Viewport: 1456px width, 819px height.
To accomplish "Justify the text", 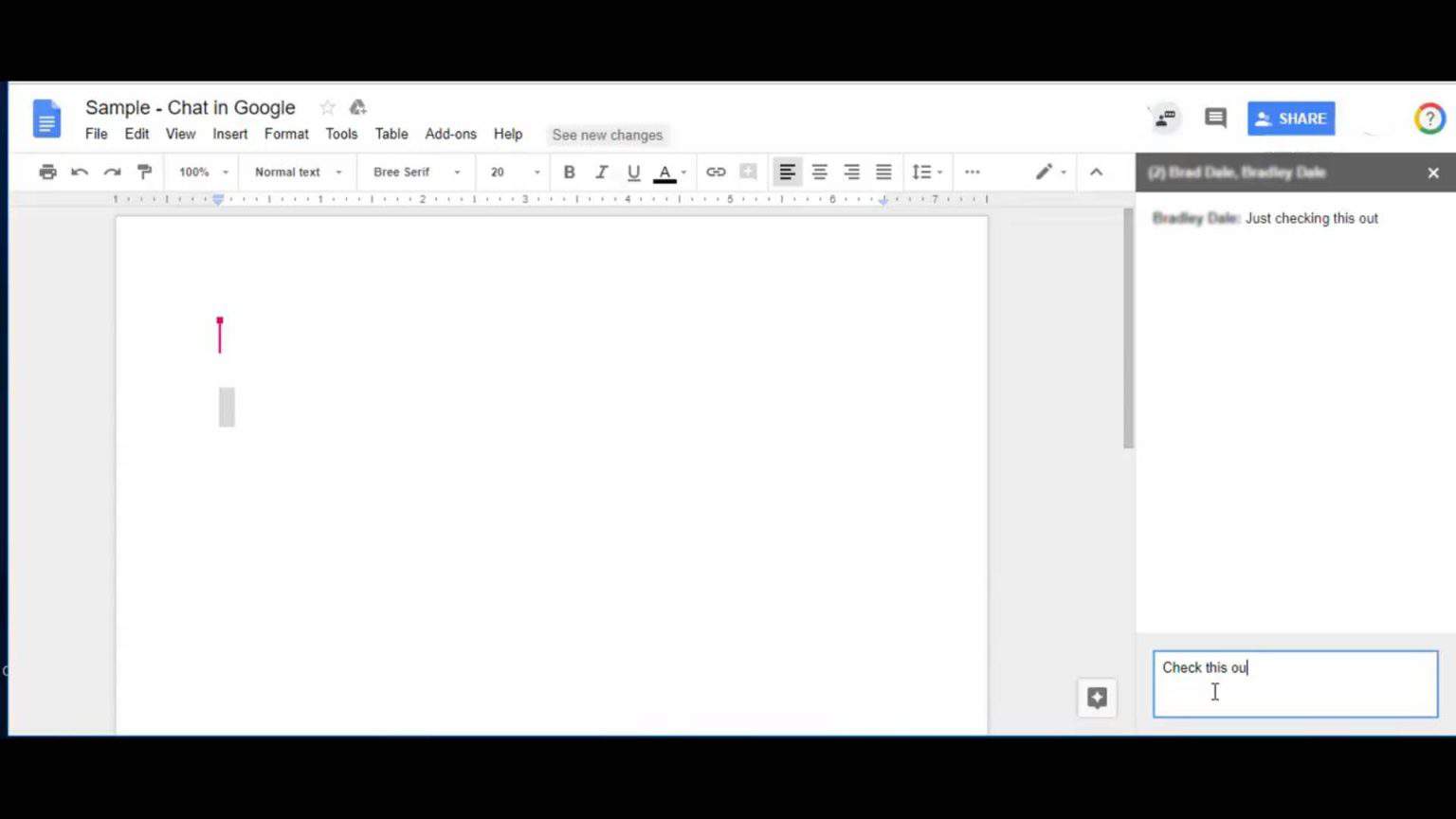I will [883, 172].
